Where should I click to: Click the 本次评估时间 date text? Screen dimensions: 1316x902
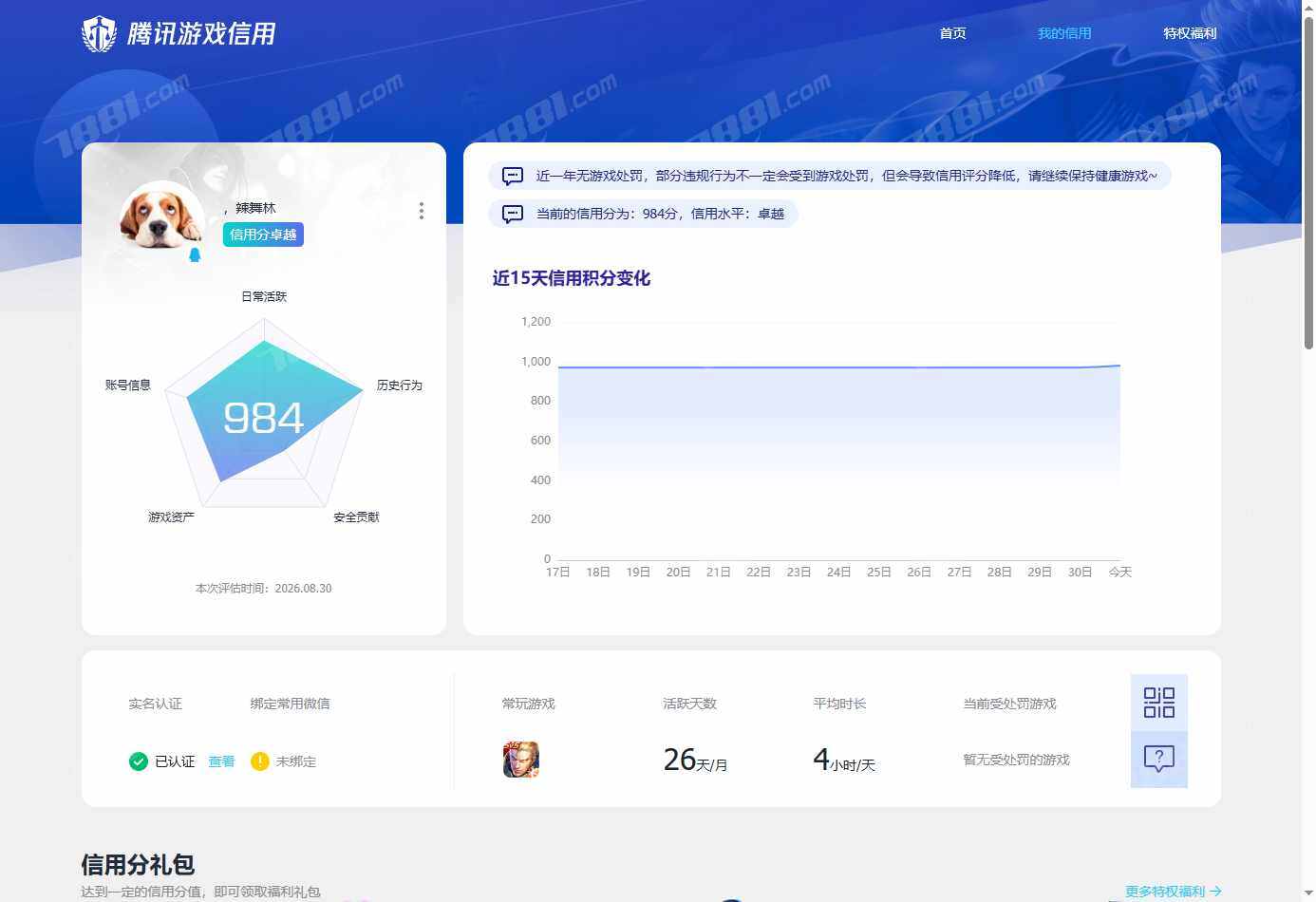264,588
